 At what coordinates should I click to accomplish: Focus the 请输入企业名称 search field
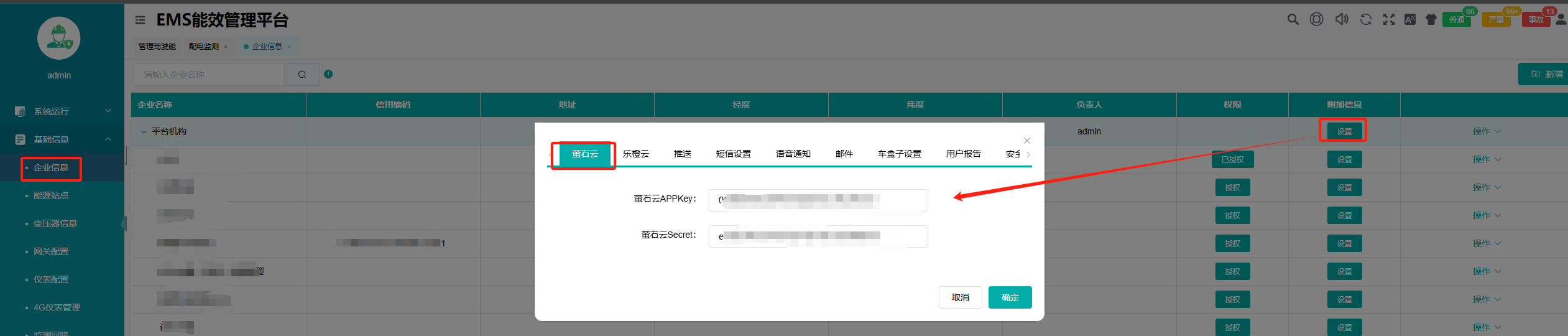pyautogui.click(x=210, y=75)
